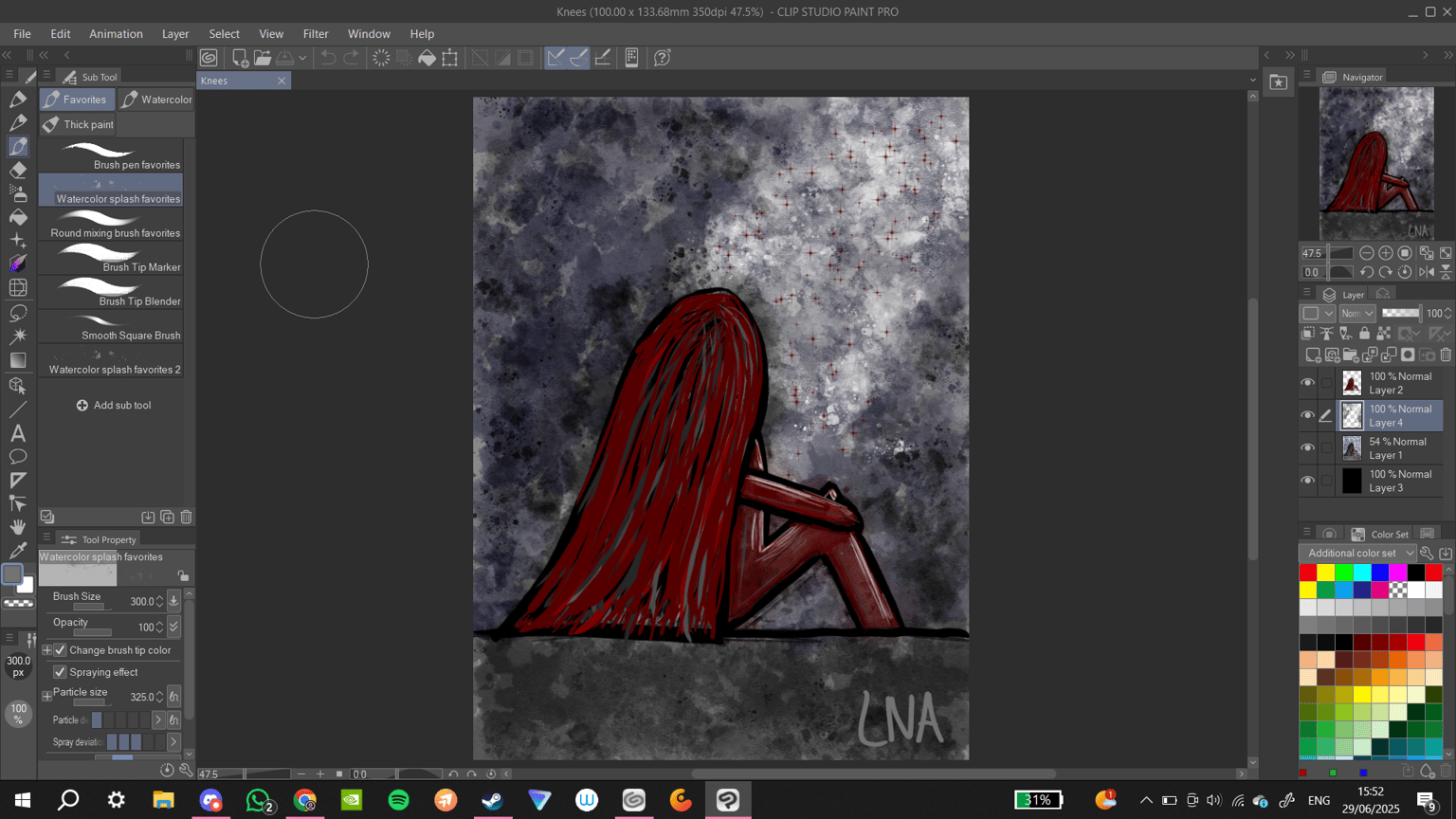The width and height of the screenshot is (1456, 819).
Task: Click the Undo arrow in command bar
Action: [328, 58]
